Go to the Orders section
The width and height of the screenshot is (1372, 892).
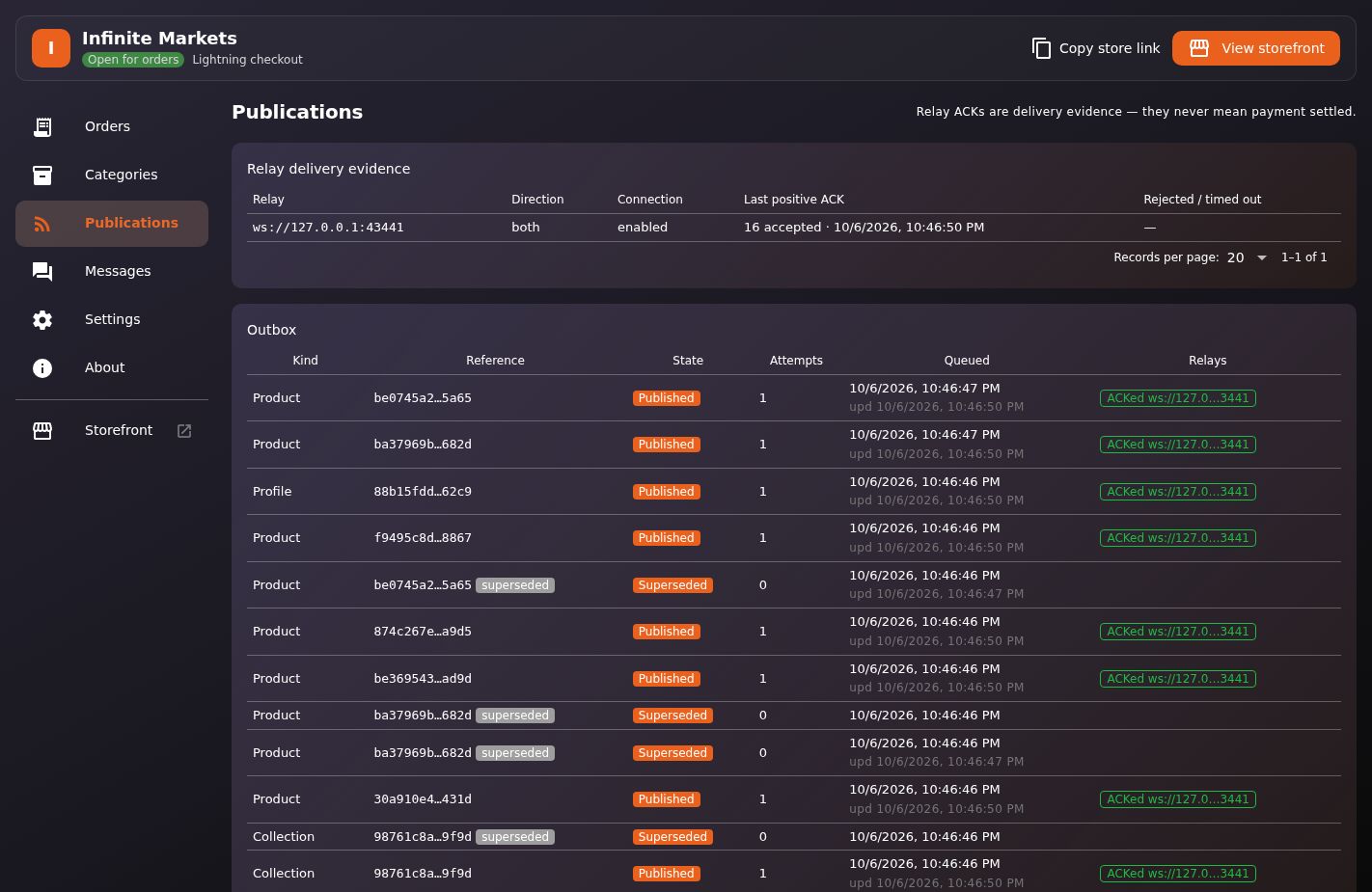(112, 126)
